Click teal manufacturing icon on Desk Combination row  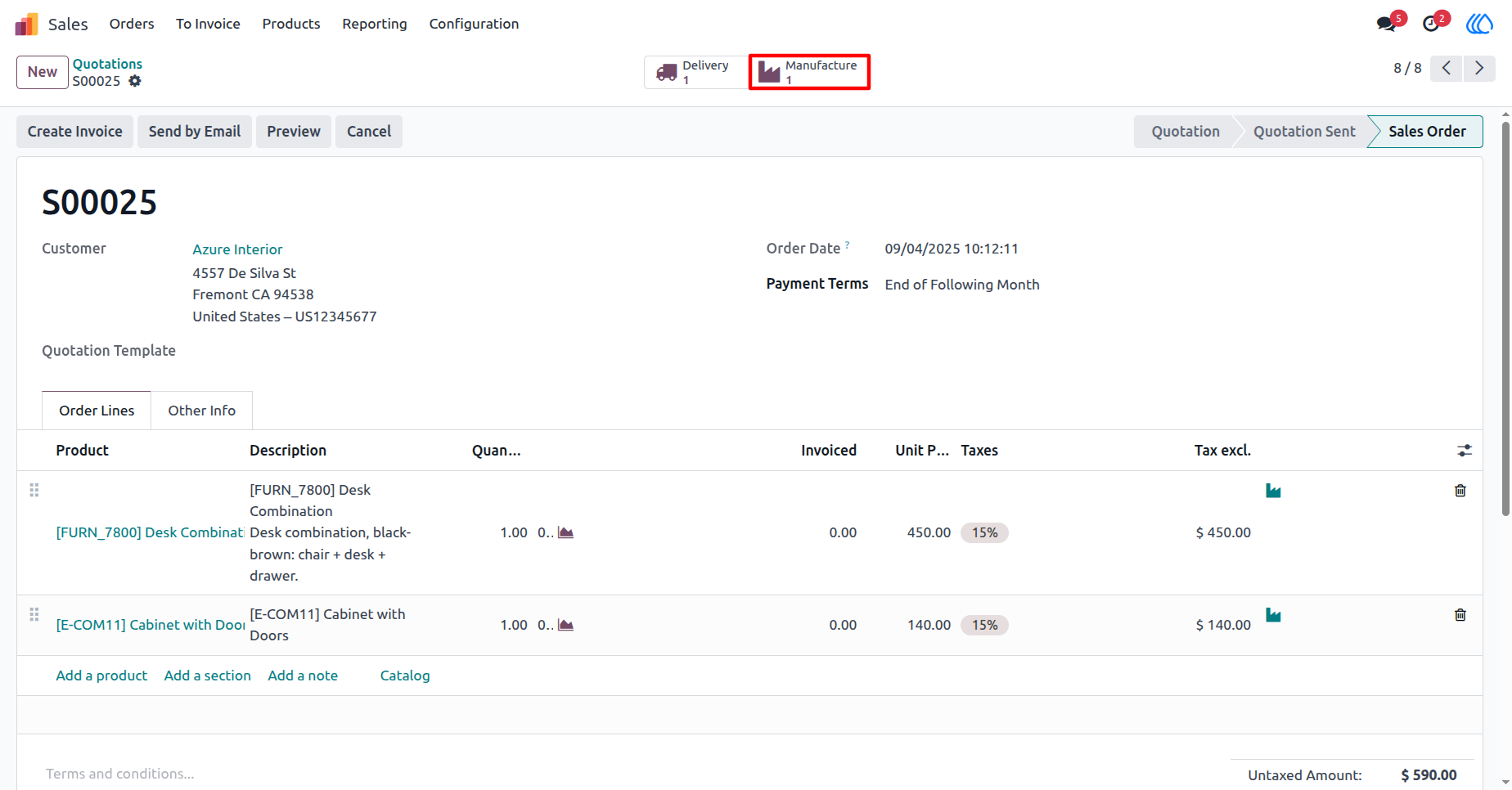pyautogui.click(x=1273, y=491)
